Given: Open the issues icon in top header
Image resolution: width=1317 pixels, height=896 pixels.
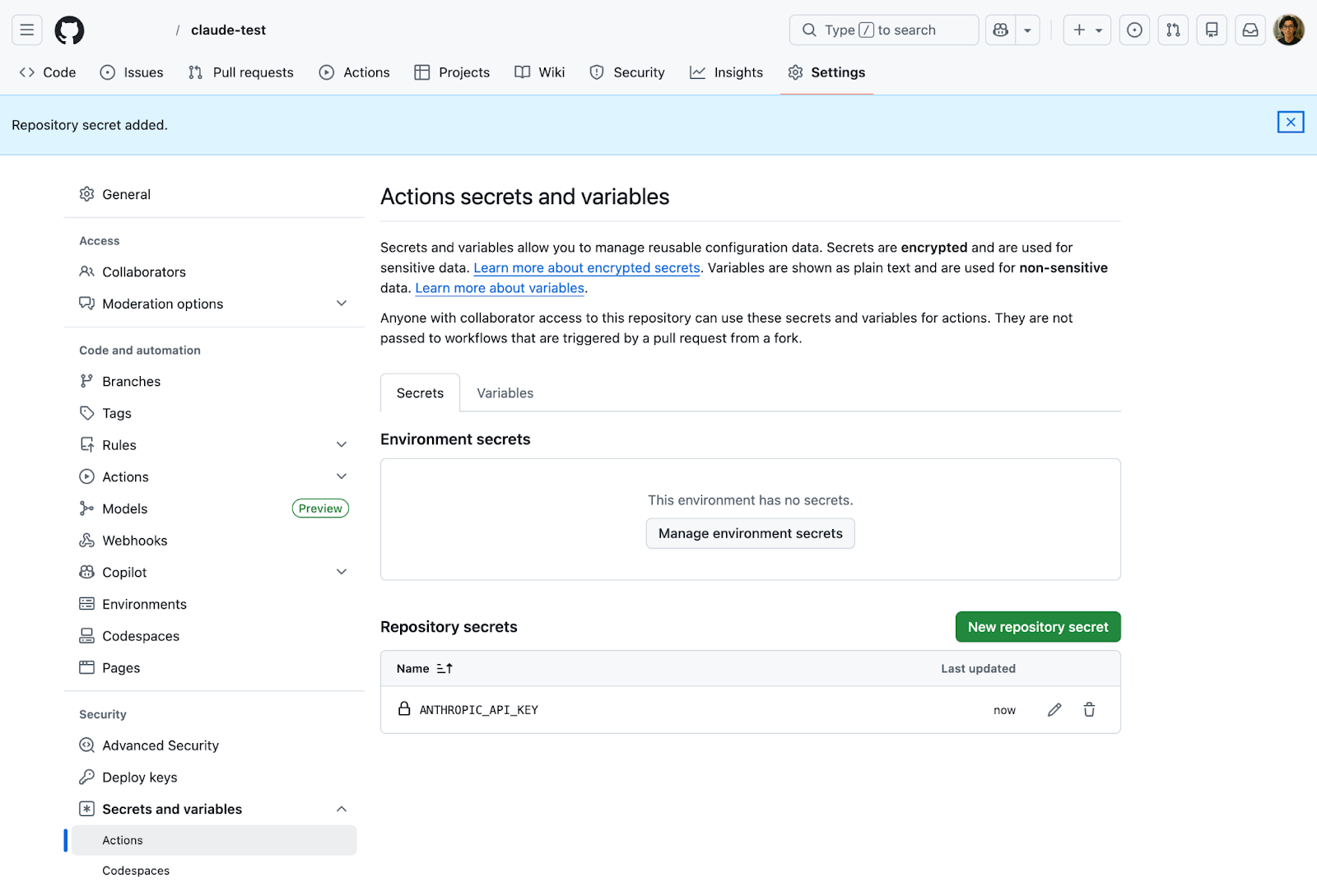Looking at the screenshot, I should [x=1134, y=30].
